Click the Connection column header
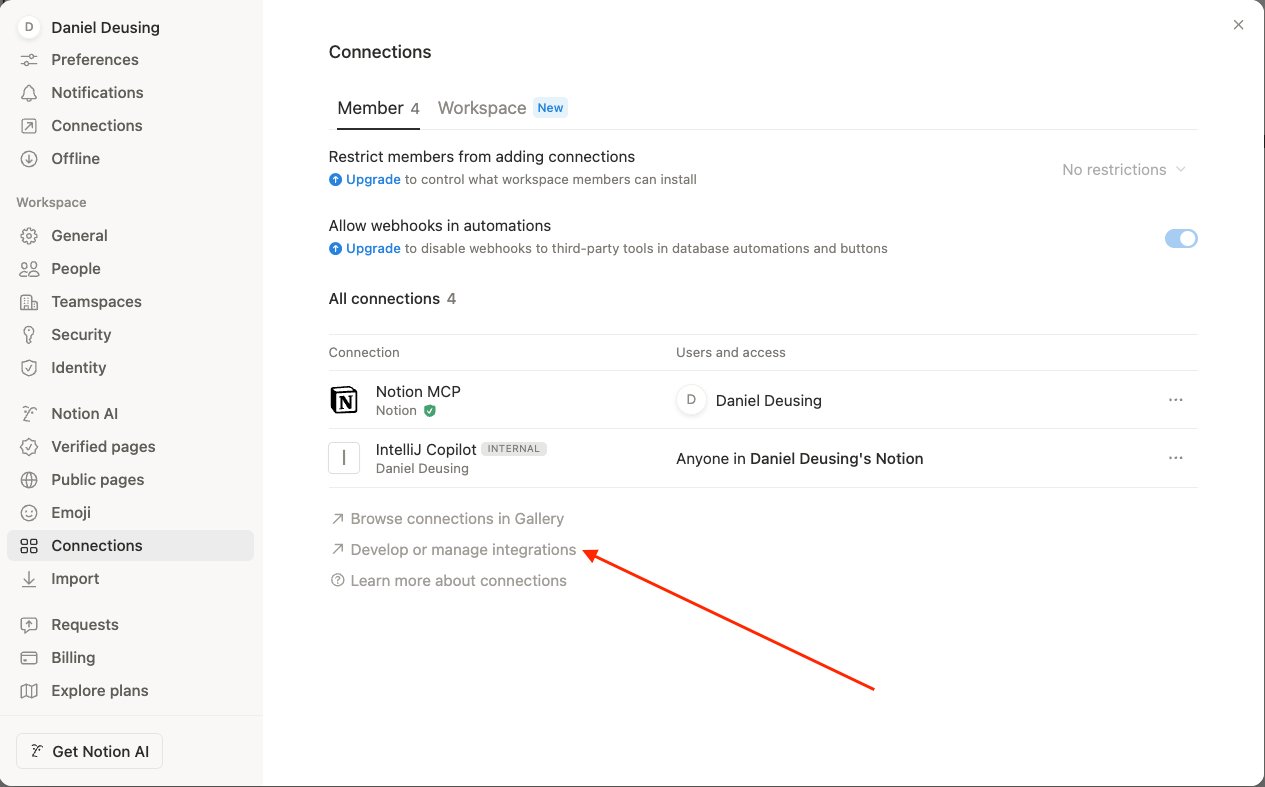This screenshot has width=1265, height=787. 364,353
